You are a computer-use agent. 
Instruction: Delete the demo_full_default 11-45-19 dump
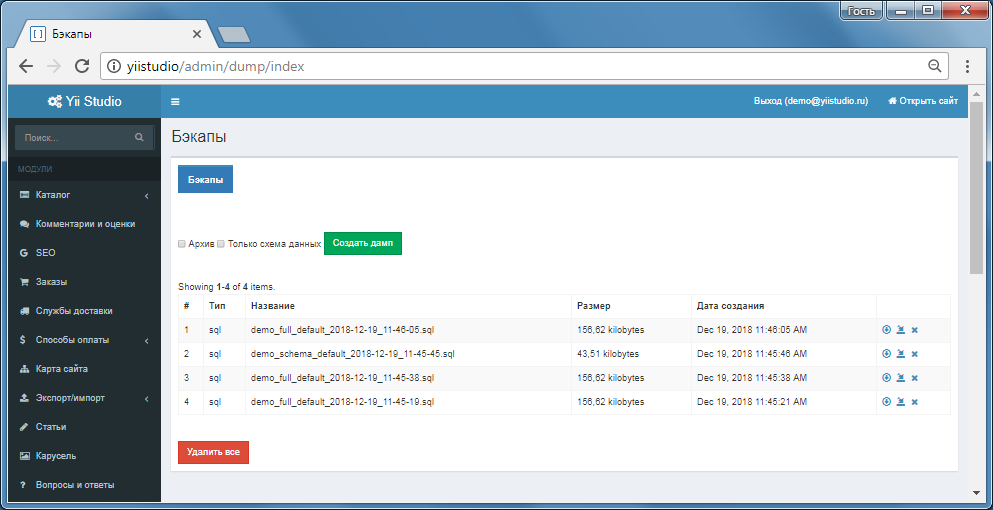[x=914, y=402]
